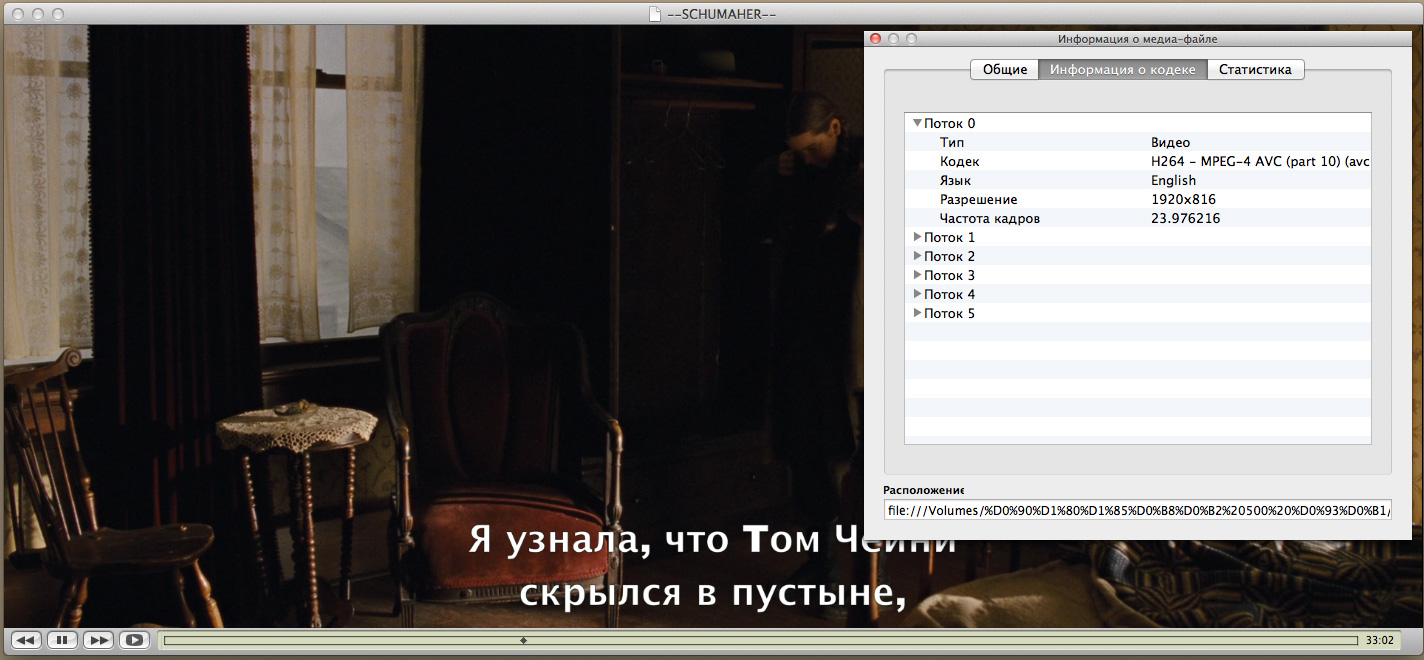Image resolution: width=1424 pixels, height=660 pixels.
Task: Select the Разрешение 1920x816 row
Action: pyautogui.click(x=1137, y=199)
